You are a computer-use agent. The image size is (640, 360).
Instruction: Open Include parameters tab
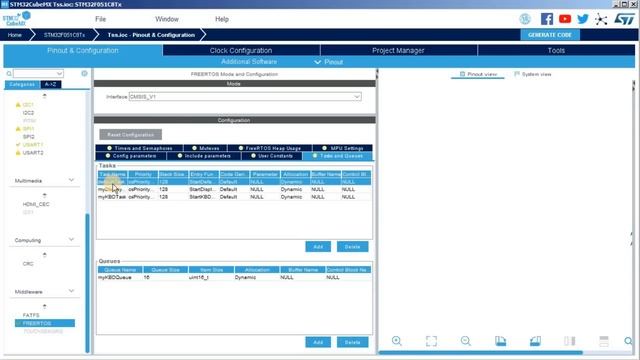coord(204,156)
